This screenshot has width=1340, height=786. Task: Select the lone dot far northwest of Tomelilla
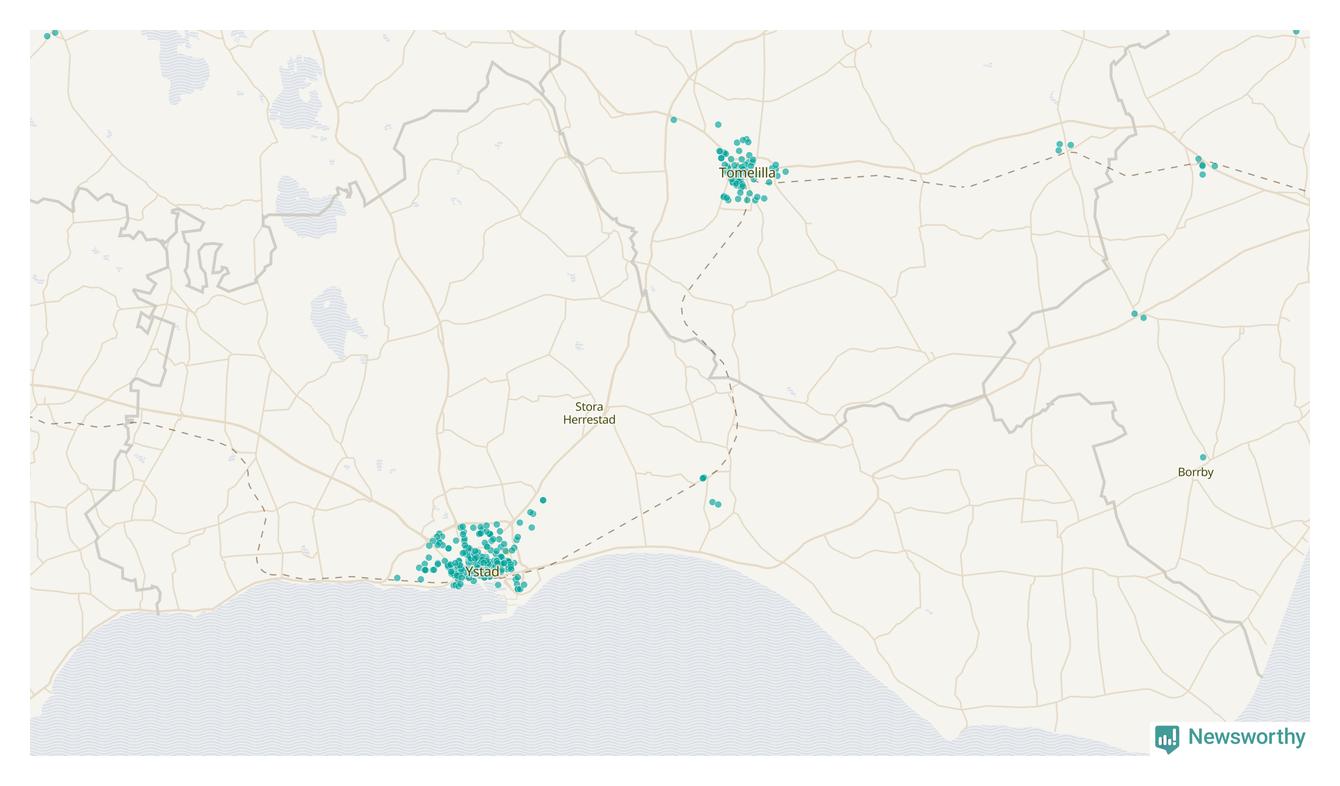click(674, 120)
